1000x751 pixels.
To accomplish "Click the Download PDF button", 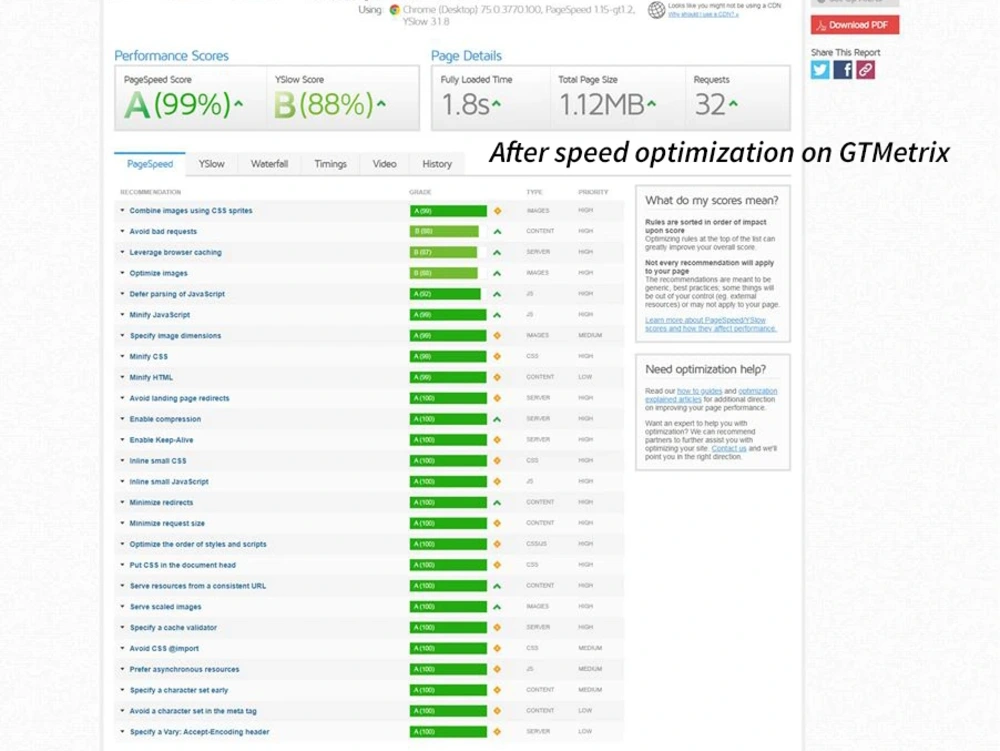I will pyautogui.click(x=855, y=25).
